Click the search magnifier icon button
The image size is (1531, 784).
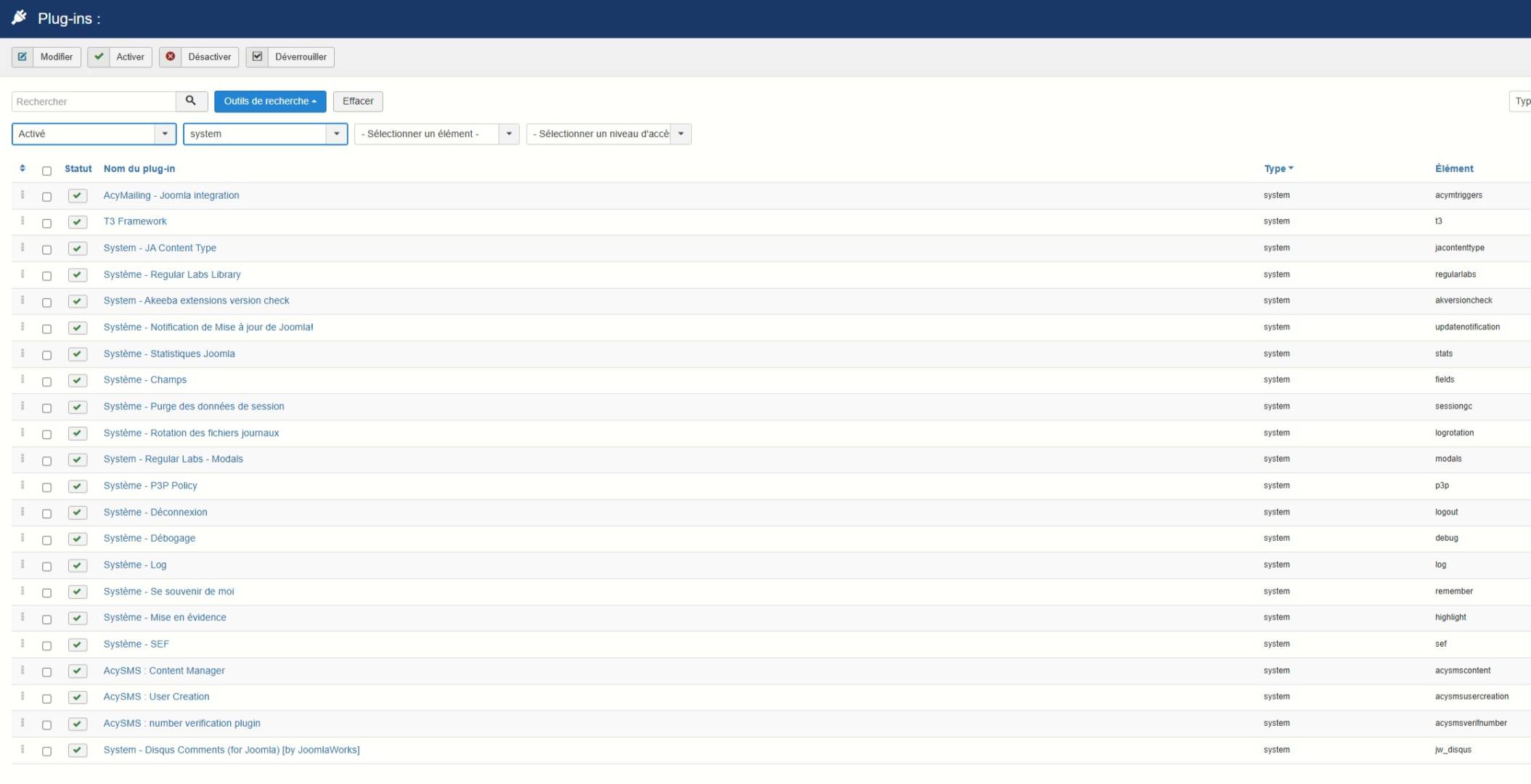pyautogui.click(x=192, y=101)
